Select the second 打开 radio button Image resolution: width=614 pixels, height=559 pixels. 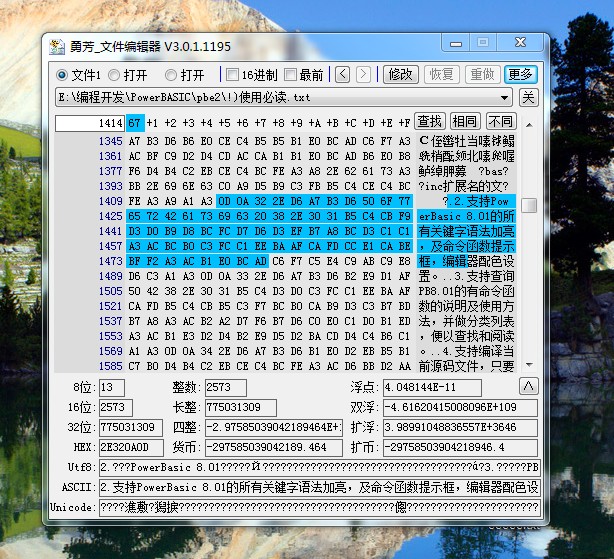[x=171, y=75]
